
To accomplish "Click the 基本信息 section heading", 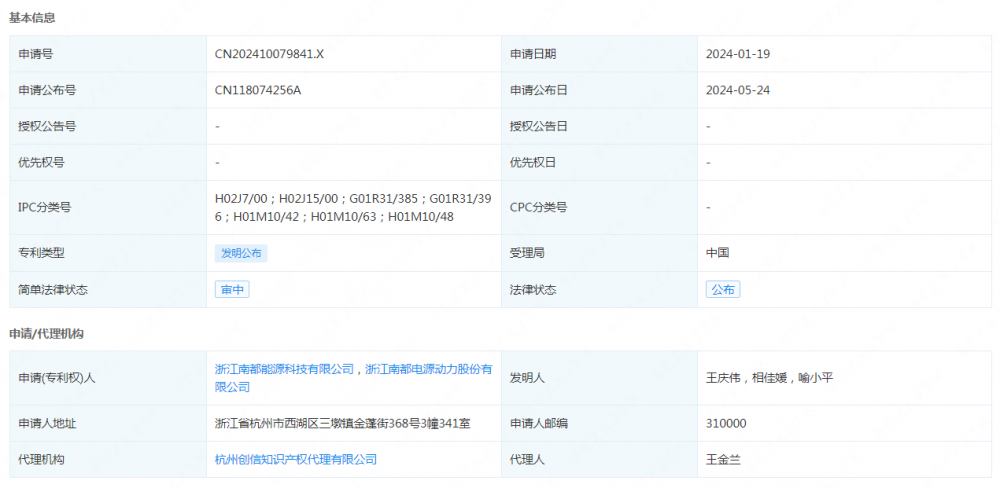I will [32, 18].
